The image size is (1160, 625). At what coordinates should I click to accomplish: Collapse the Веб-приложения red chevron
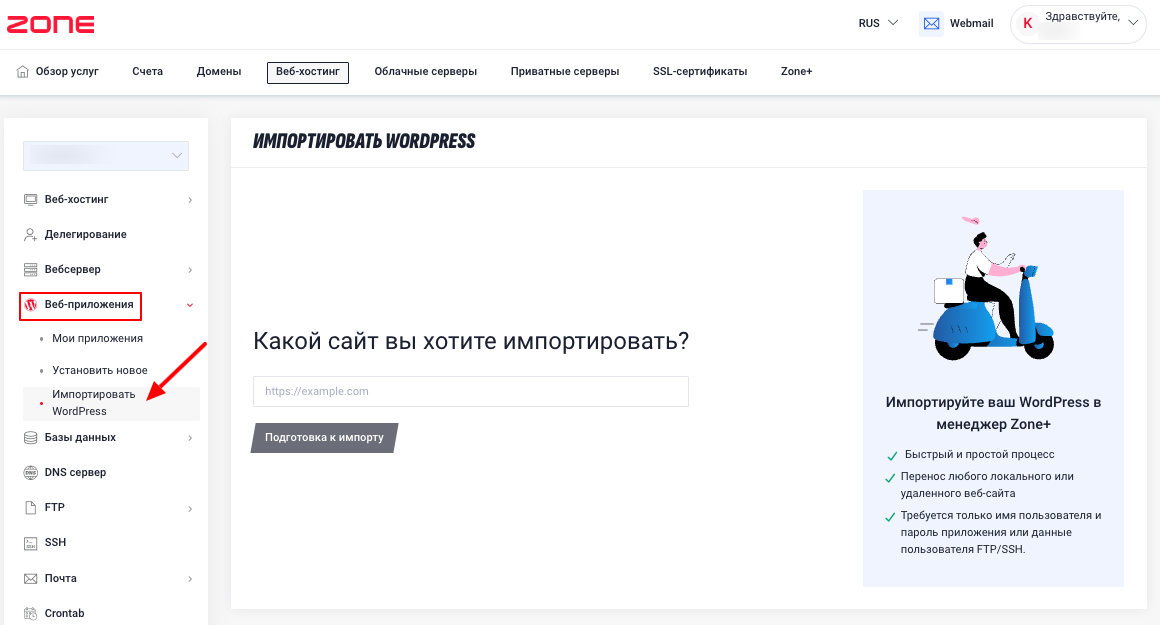(190, 305)
